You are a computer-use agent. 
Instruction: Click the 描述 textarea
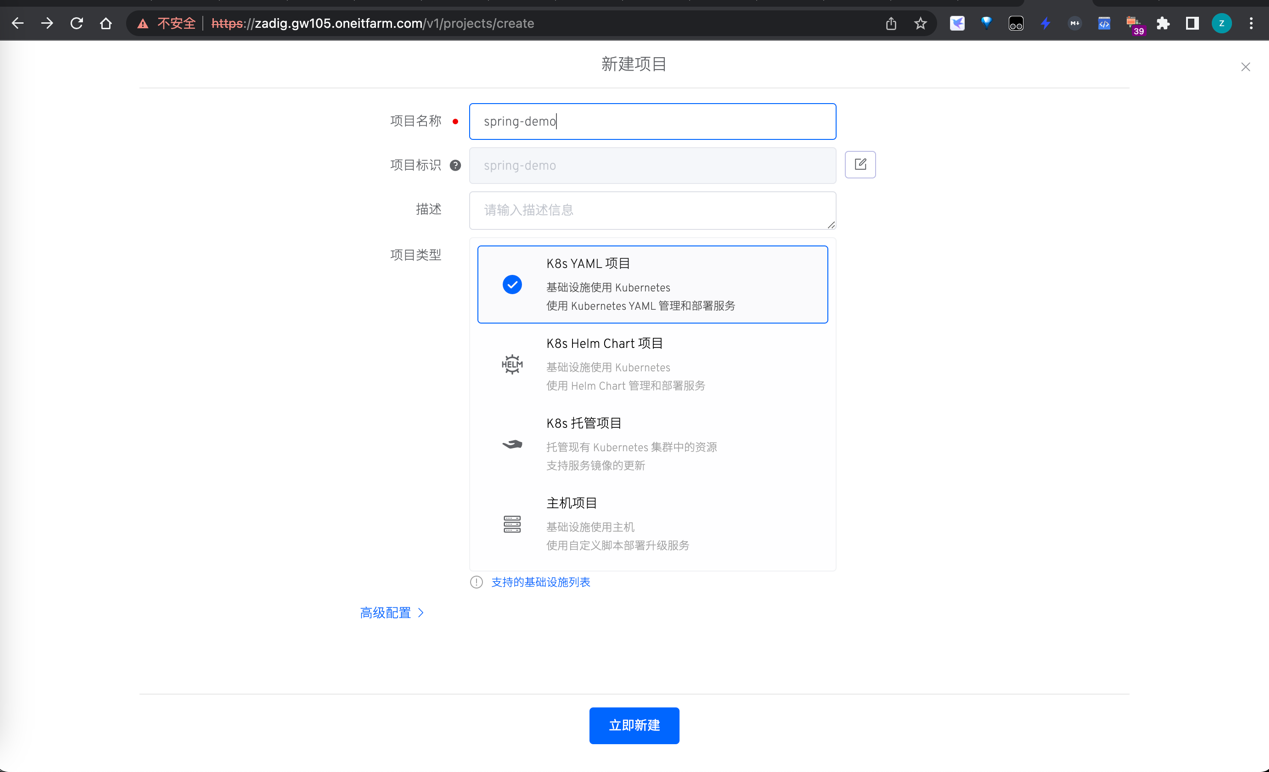click(x=652, y=210)
